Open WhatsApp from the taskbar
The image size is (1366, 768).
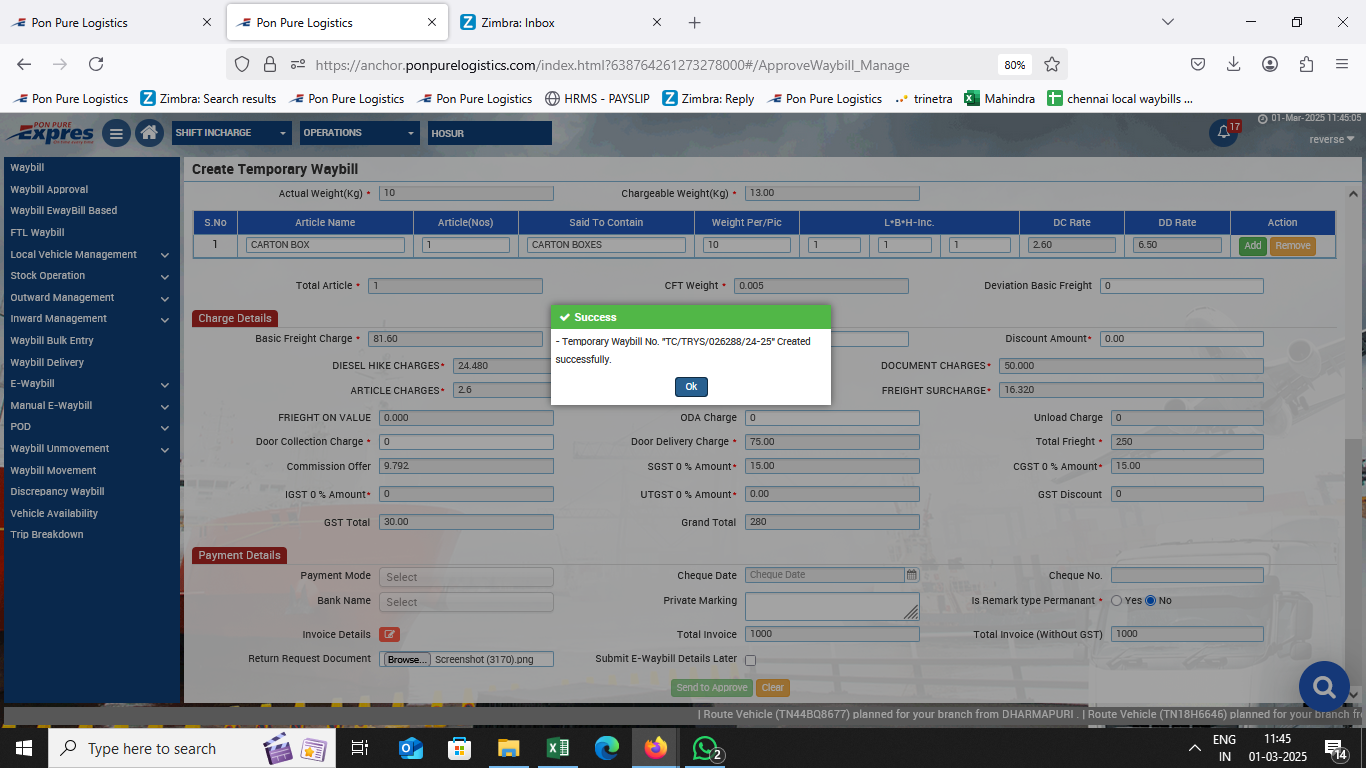point(706,748)
